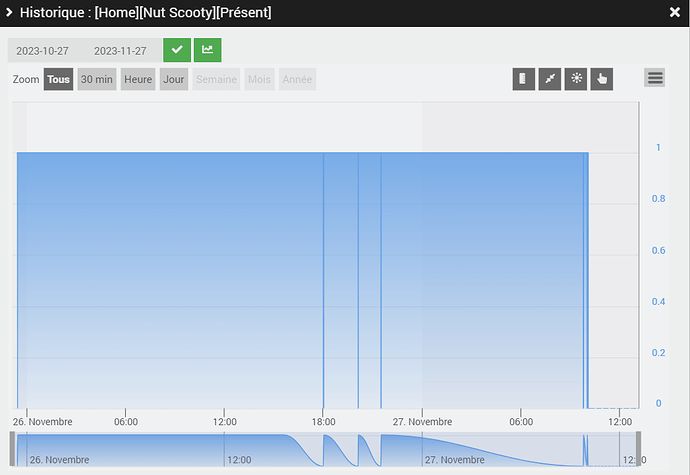This screenshot has height=475, width=690.
Task: Select the Jour zoom range
Action: [174, 79]
